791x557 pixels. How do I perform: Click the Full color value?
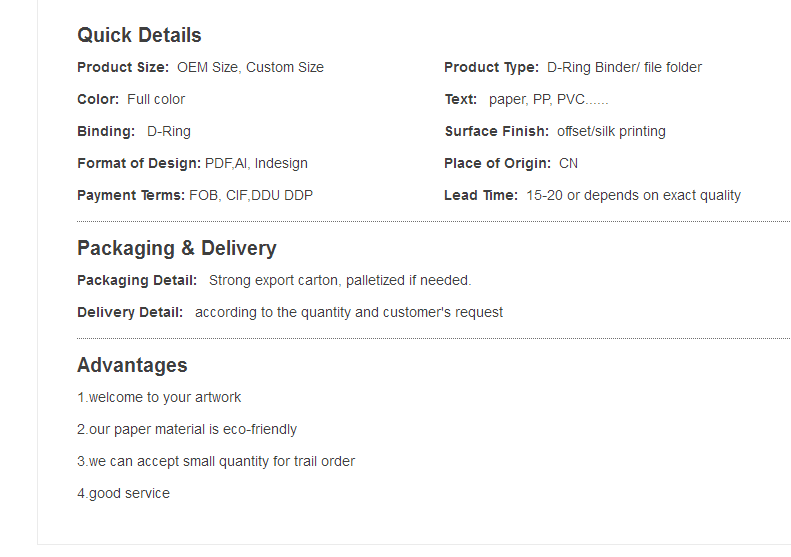(x=156, y=99)
